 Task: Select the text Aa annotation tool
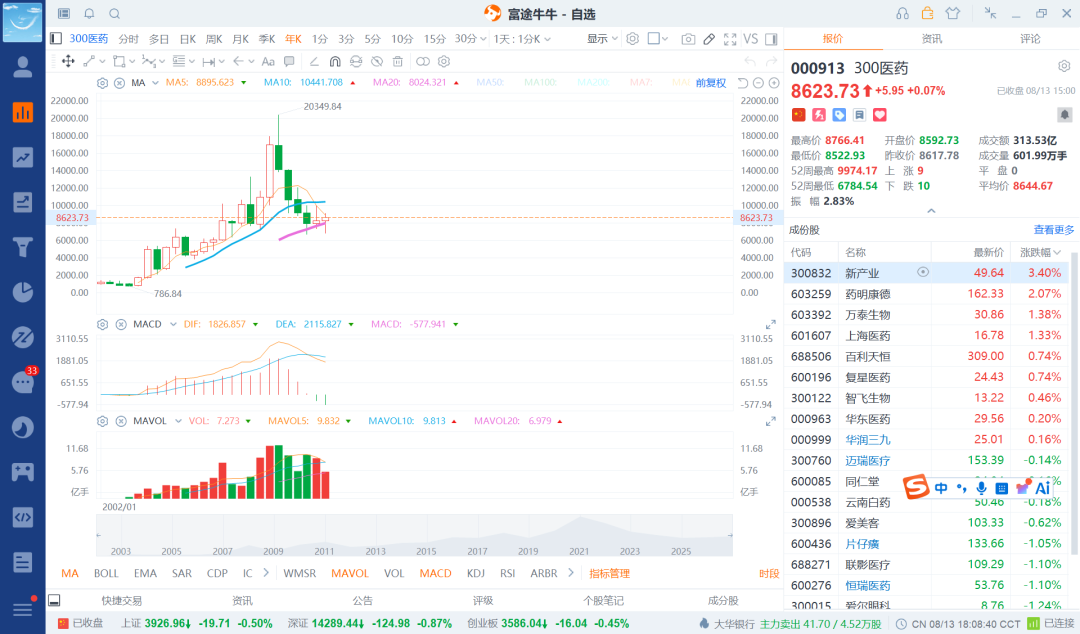point(268,61)
